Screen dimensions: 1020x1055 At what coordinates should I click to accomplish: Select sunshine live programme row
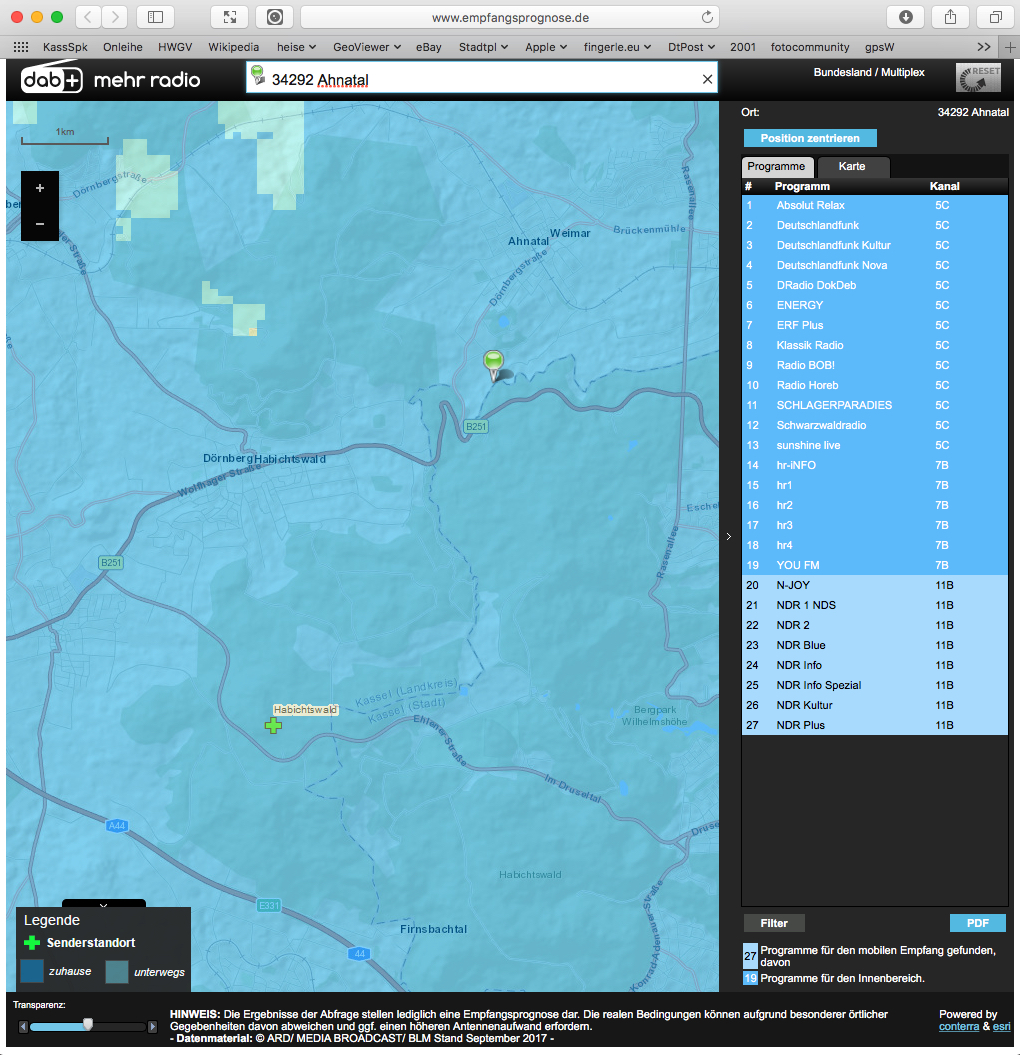(x=875, y=445)
